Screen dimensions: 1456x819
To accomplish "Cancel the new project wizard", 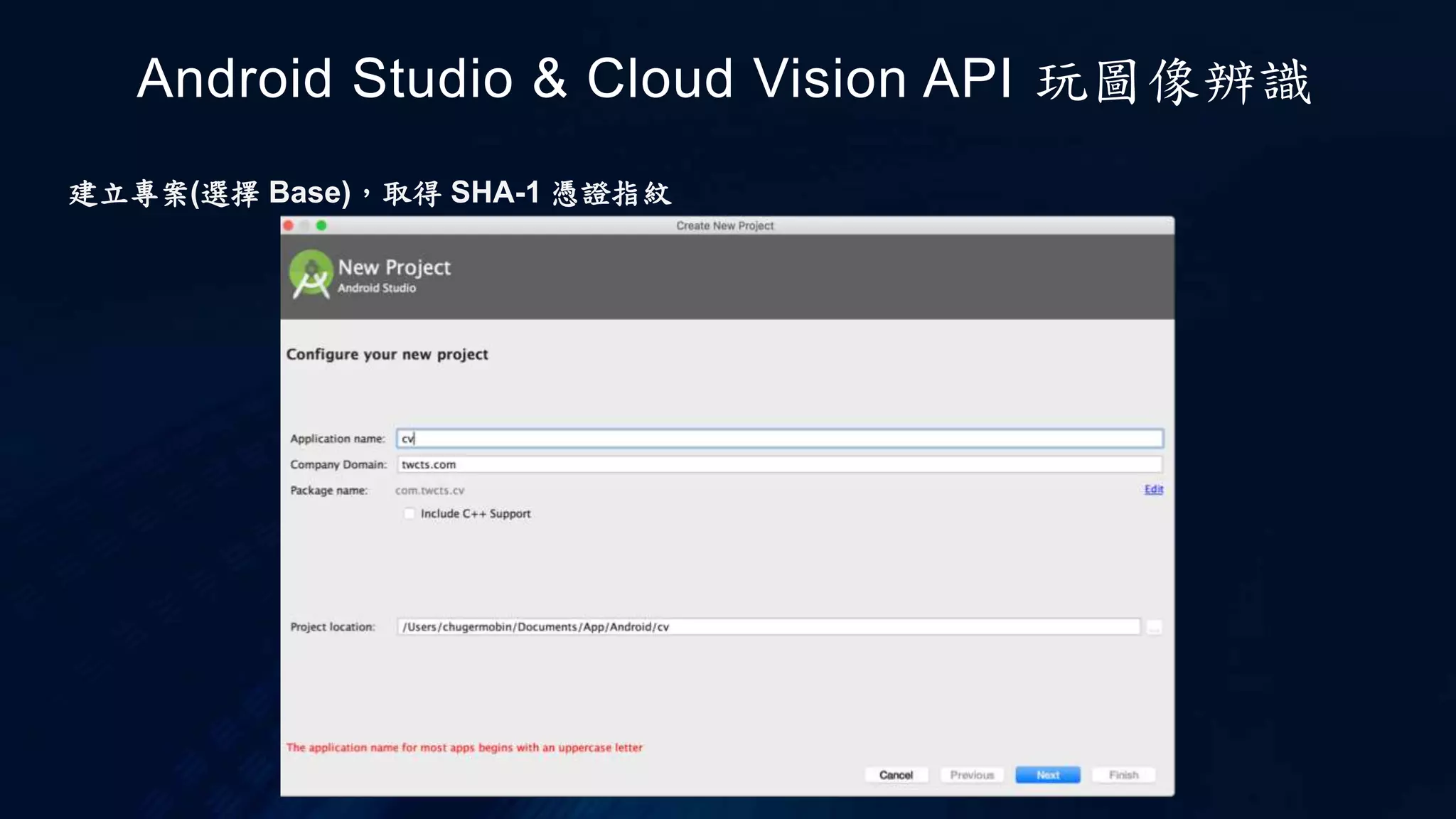I will point(896,775).
